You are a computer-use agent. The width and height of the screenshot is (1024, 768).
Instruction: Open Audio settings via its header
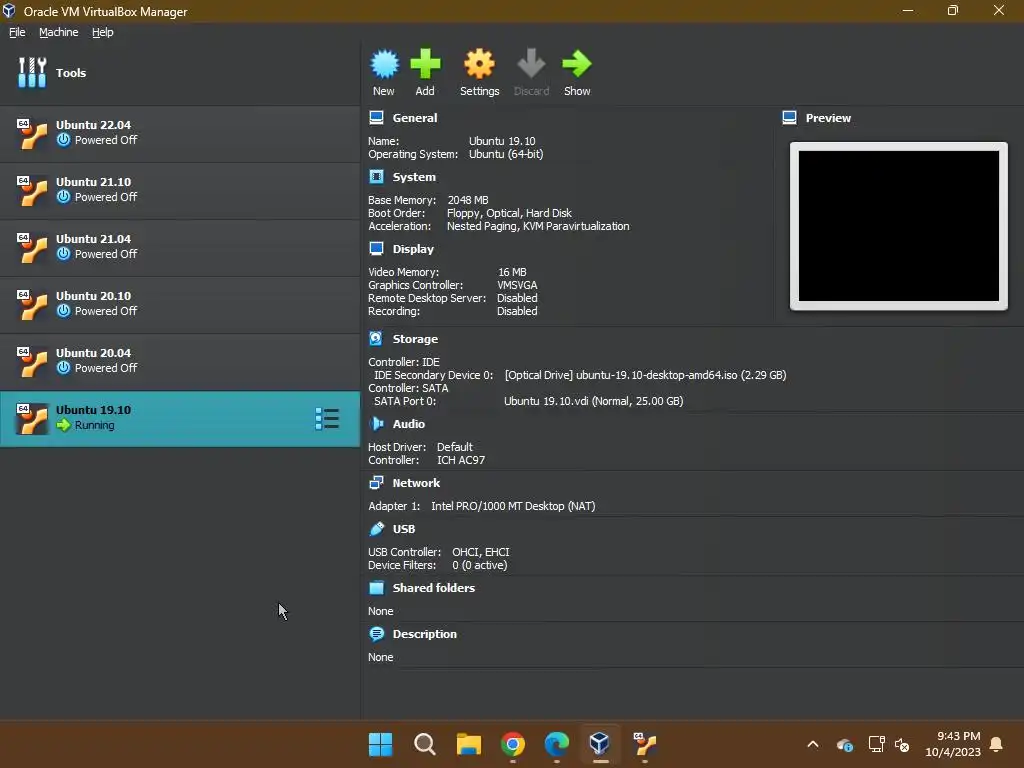[409, 424]
